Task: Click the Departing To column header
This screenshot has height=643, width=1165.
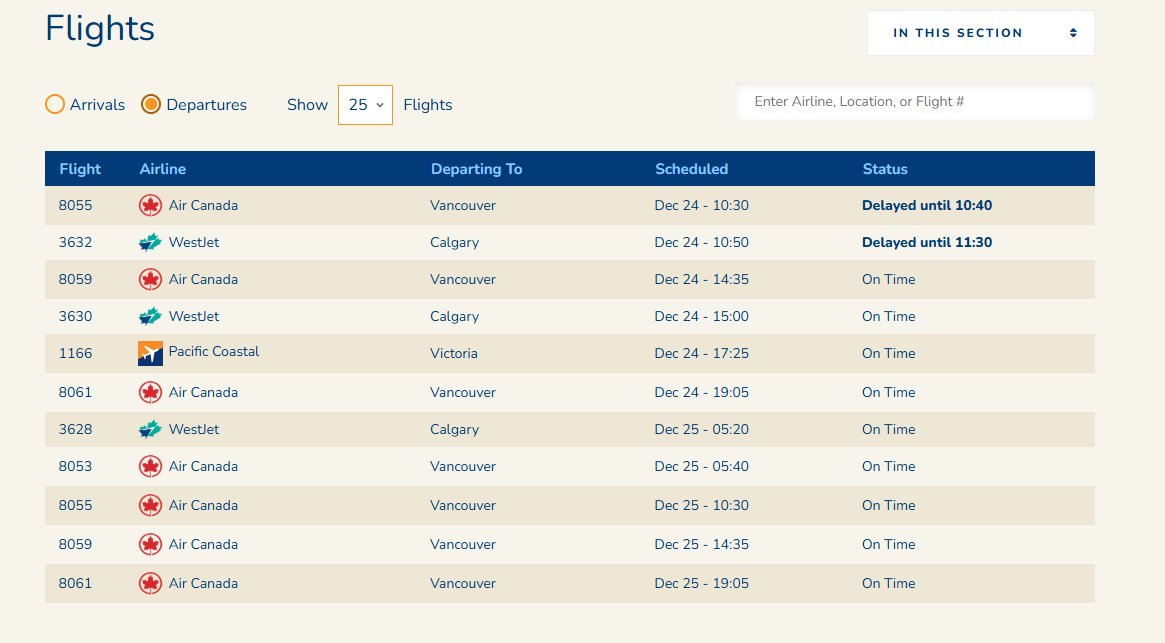Action: click(476, 169)
